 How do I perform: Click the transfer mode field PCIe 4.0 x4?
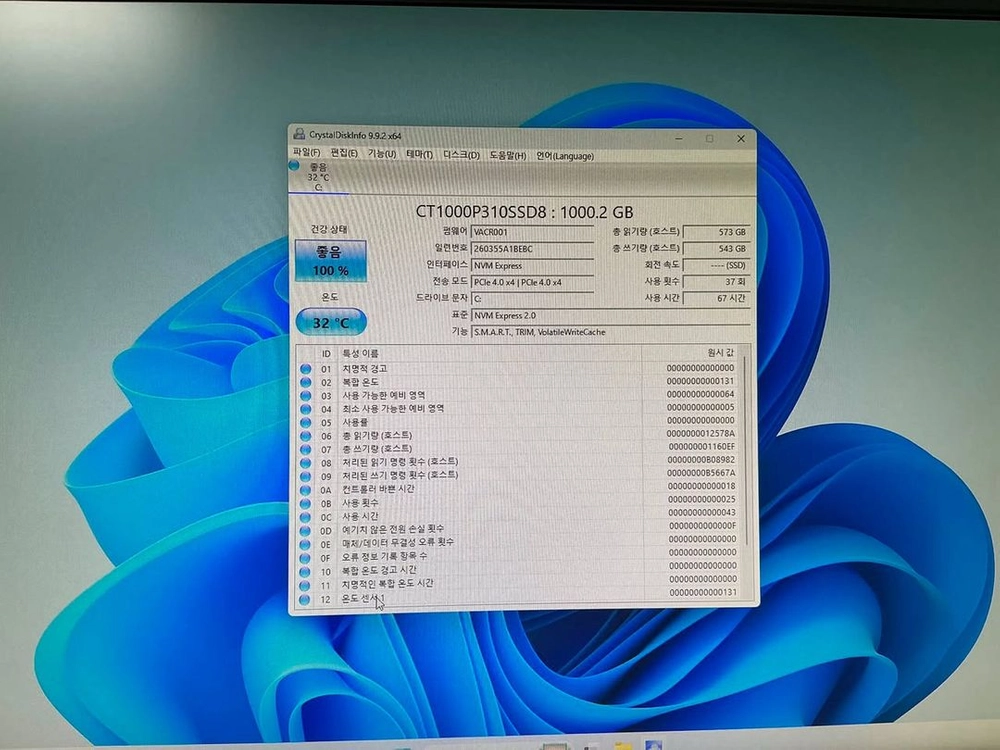click(533, 282)
